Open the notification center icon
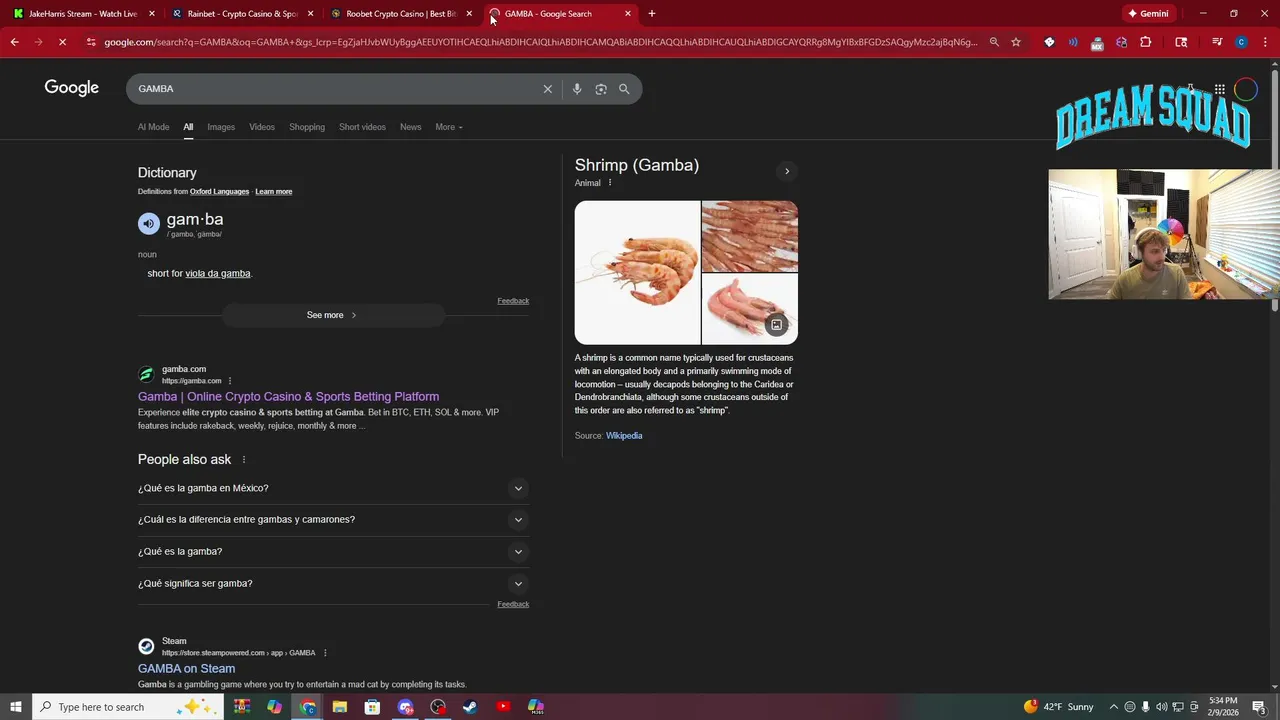The width and height of the screenshot is (1280, 720). [x=1260, y=707]
